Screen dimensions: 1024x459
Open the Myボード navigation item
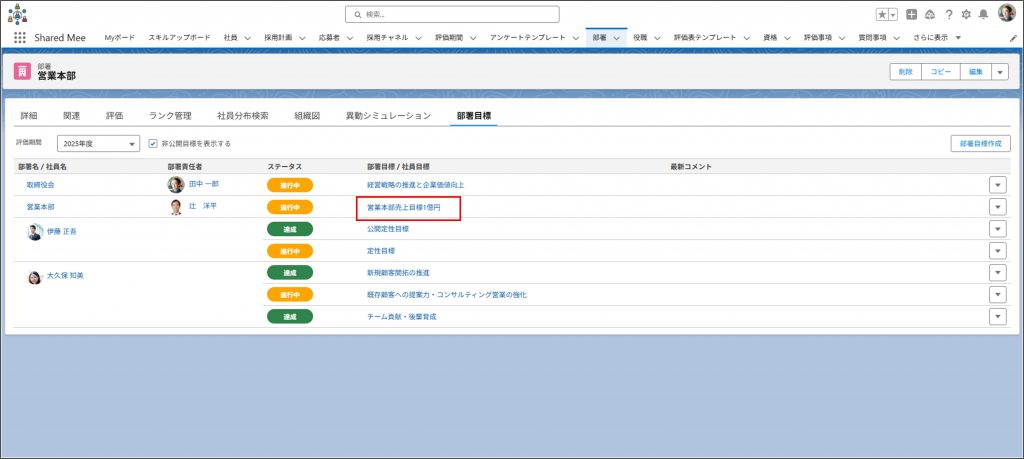(x=119, y=37)
